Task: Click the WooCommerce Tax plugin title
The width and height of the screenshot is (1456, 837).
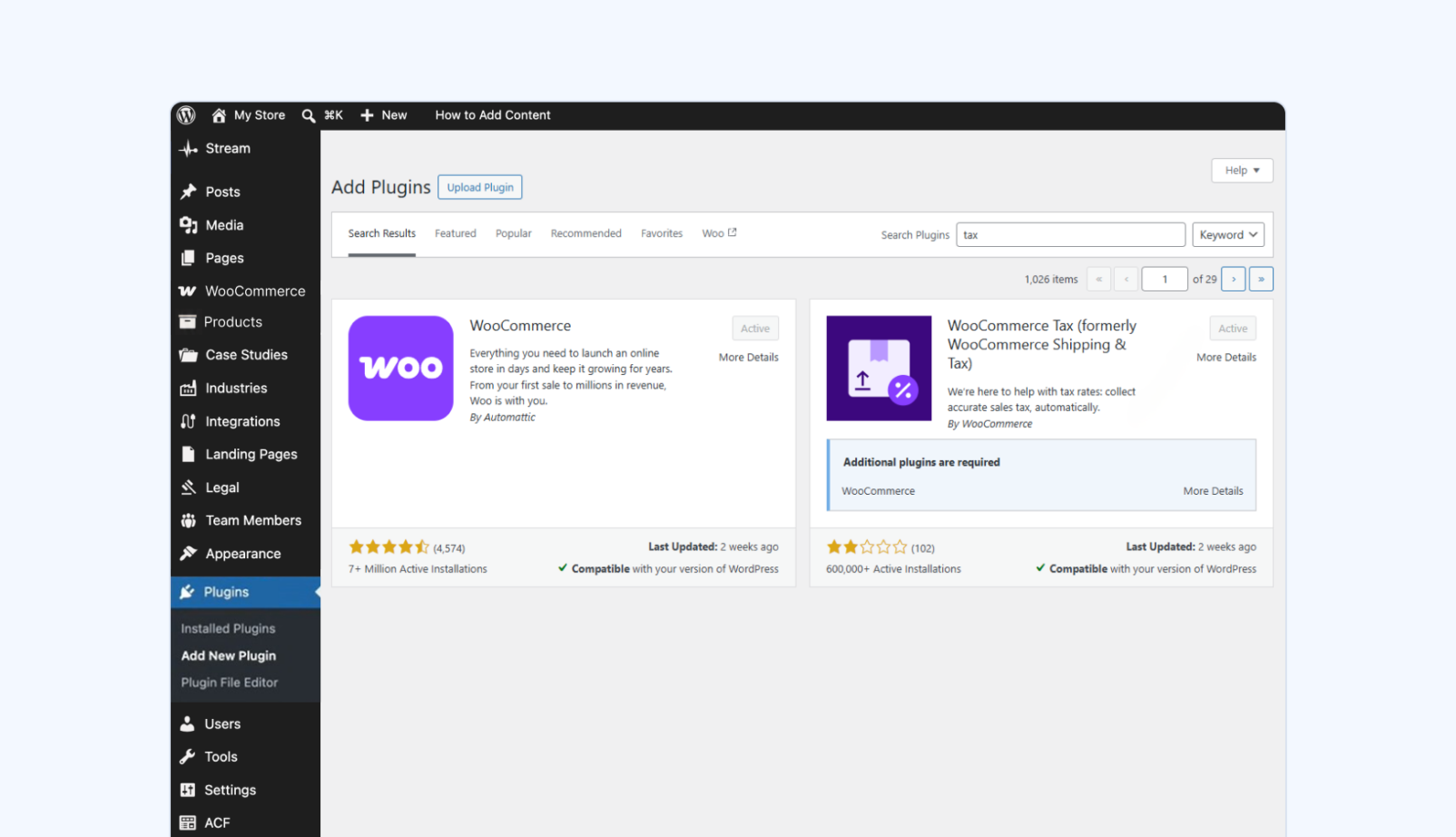Action: [1042, 344]
